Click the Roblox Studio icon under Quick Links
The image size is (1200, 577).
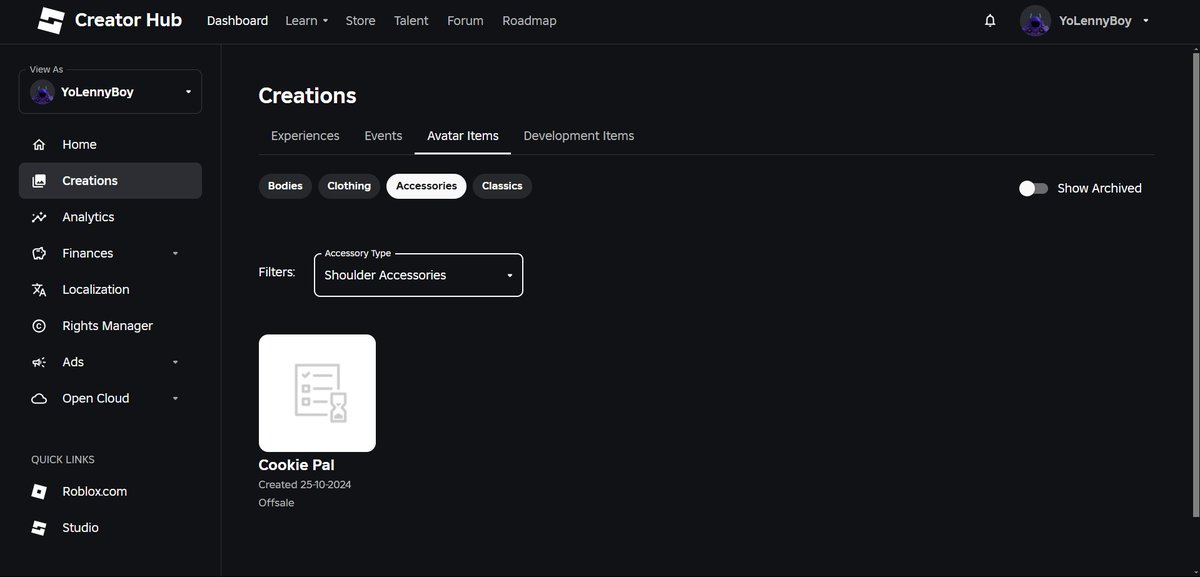tap(37, 527)
